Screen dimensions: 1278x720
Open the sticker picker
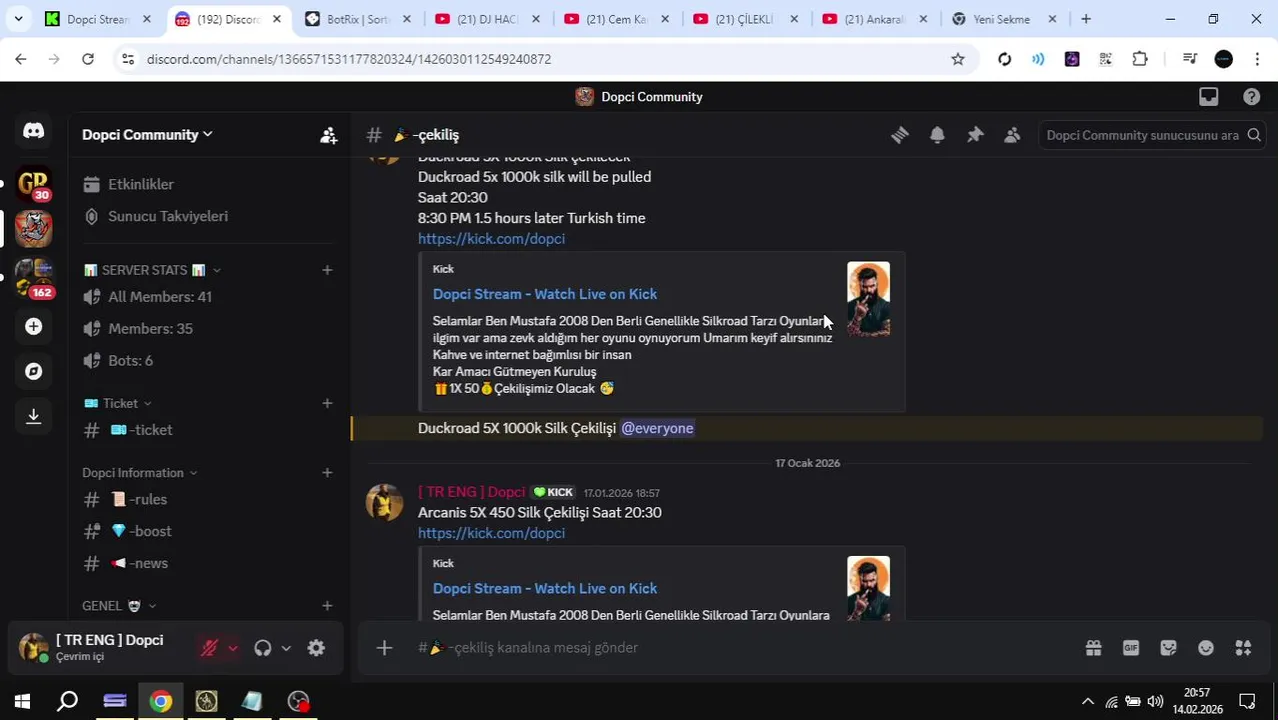point(1168,648)
